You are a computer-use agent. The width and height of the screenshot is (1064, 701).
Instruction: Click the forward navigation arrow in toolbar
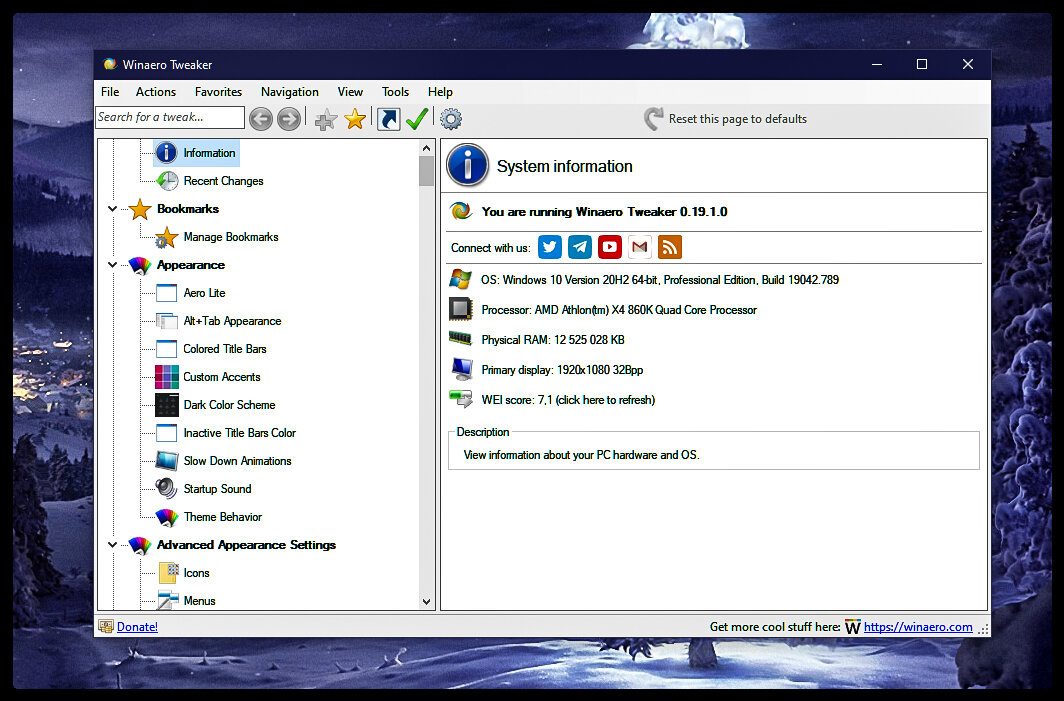pyautogui.click(x=289, y=119)
